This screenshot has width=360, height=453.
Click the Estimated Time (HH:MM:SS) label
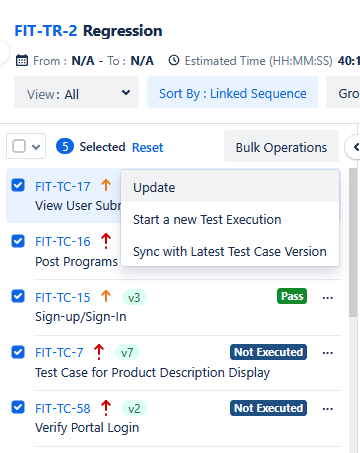click(259, 61)
